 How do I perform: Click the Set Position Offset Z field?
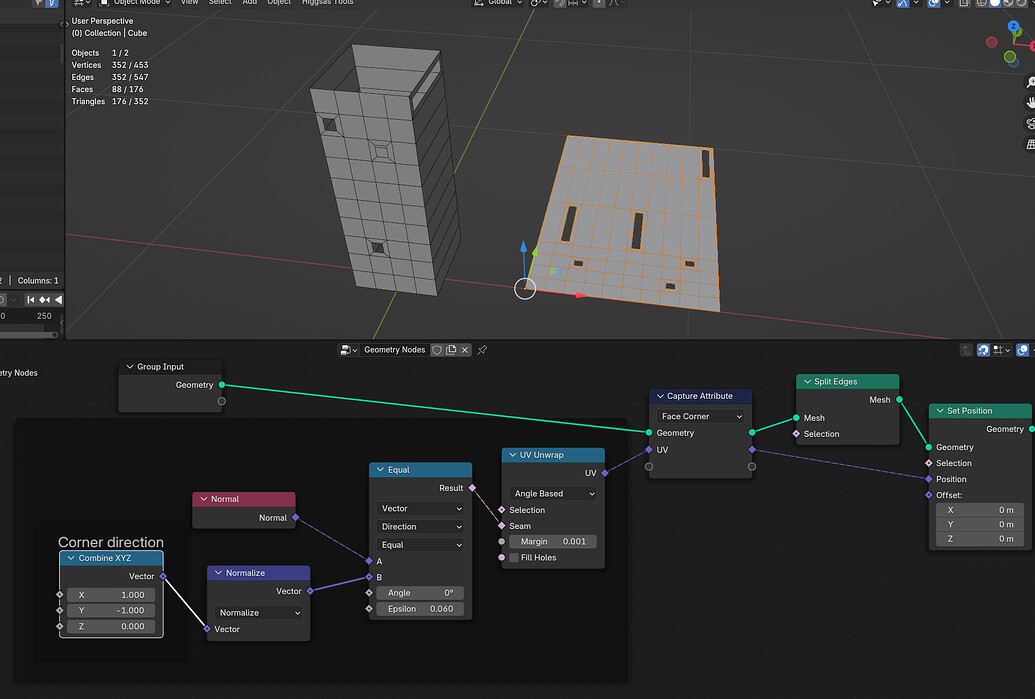980,539
